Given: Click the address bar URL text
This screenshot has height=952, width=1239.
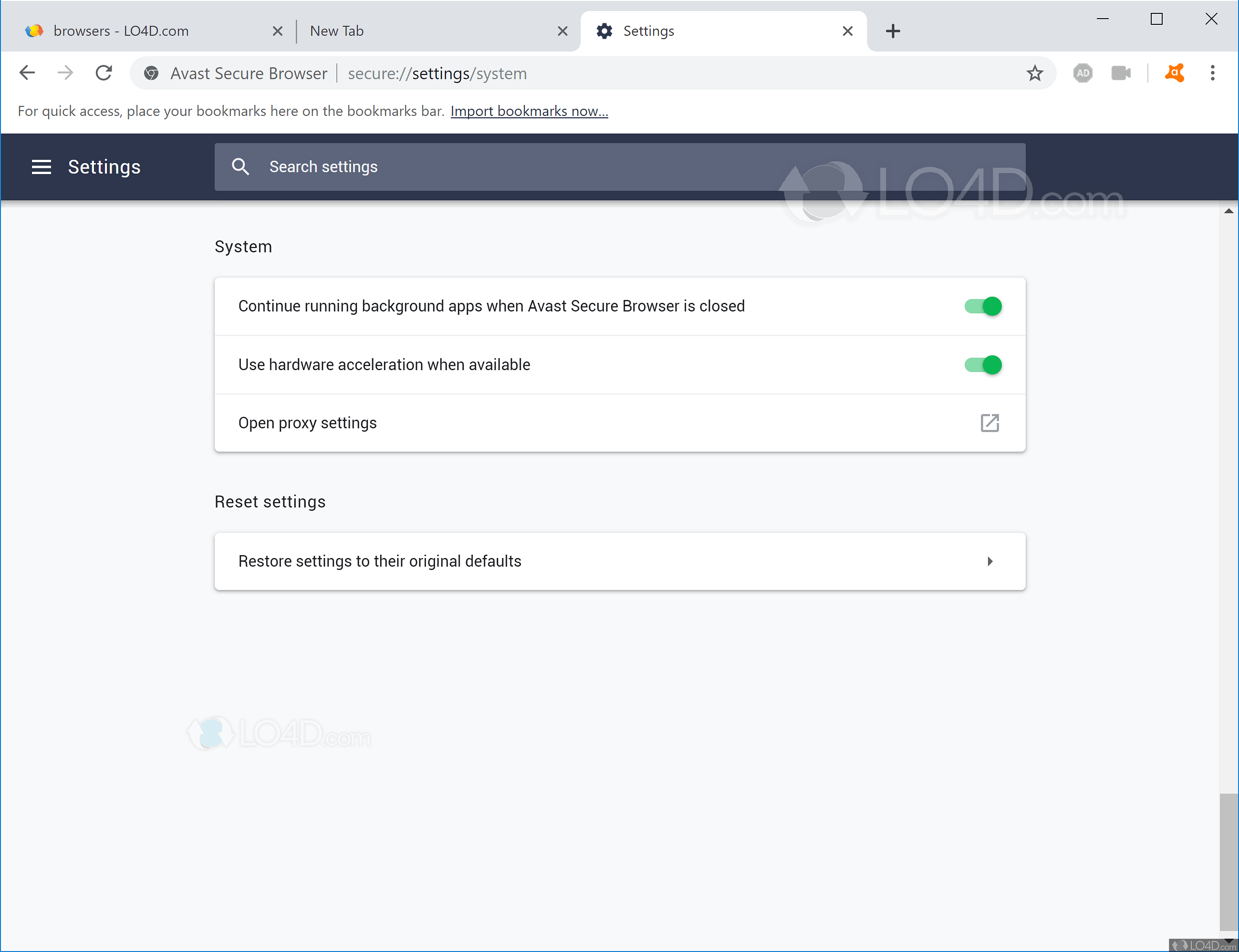Looking at the screenshot, I should coord(437,73).
